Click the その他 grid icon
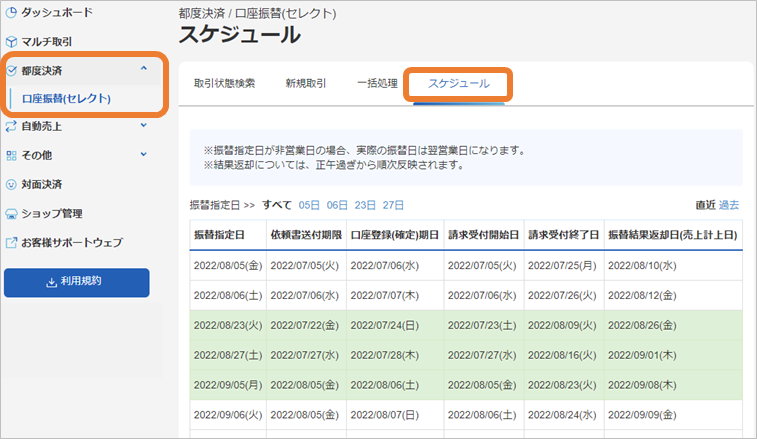The image size is (757, 439). point(11,156)
